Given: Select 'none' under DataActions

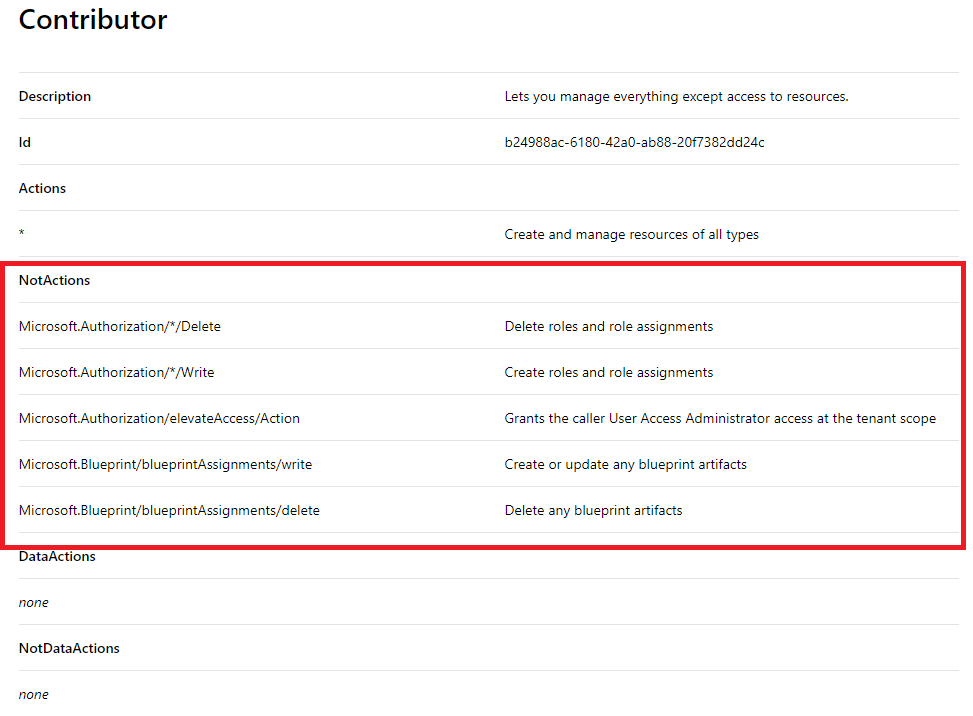Looking at the screenshot, I should (x=34, y=602).
